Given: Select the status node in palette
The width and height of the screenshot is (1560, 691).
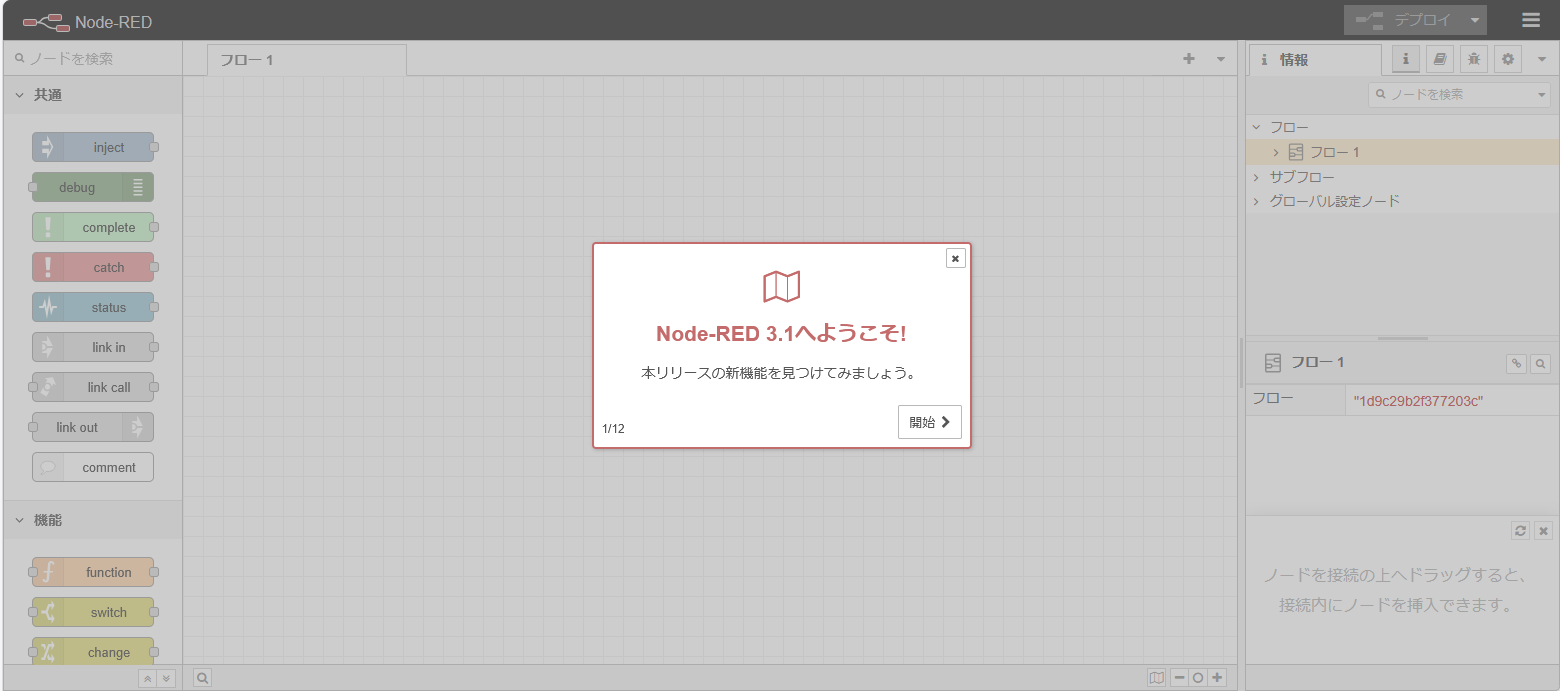Looking at the screenshot, I should coord(93,307).
